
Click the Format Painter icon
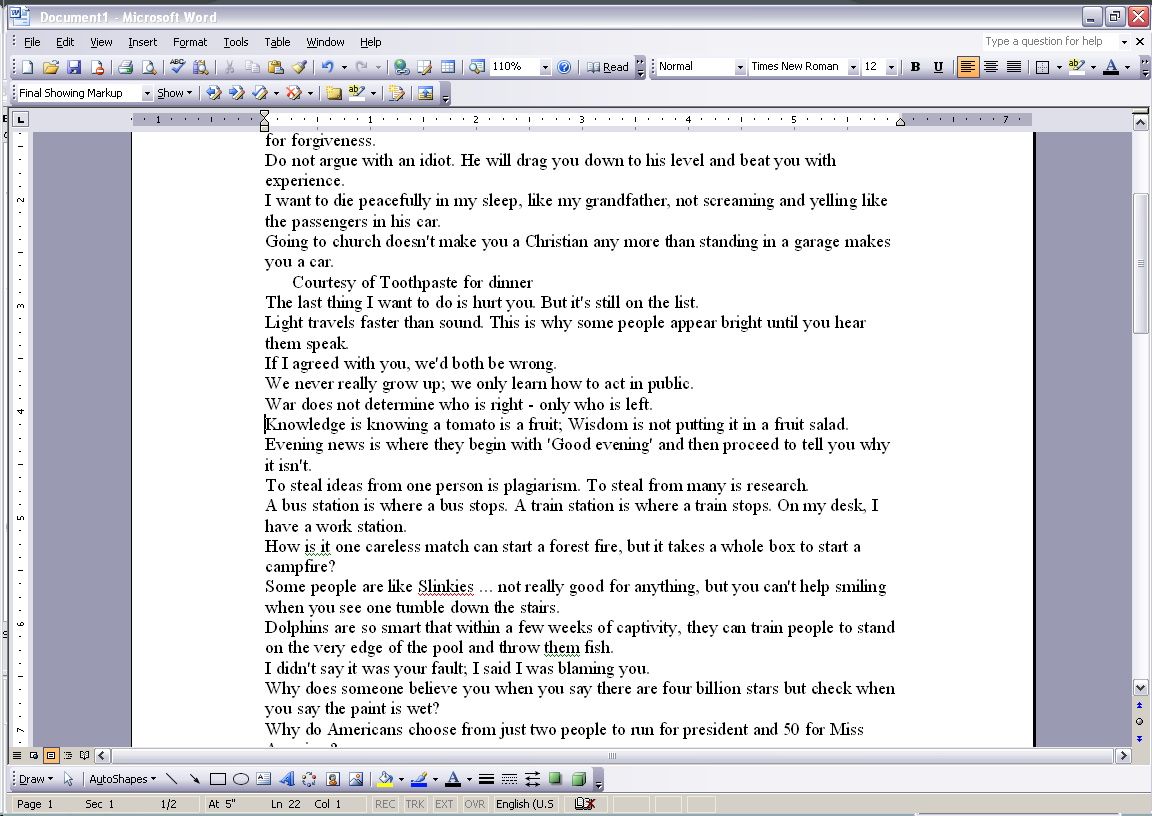click(300, 67)
